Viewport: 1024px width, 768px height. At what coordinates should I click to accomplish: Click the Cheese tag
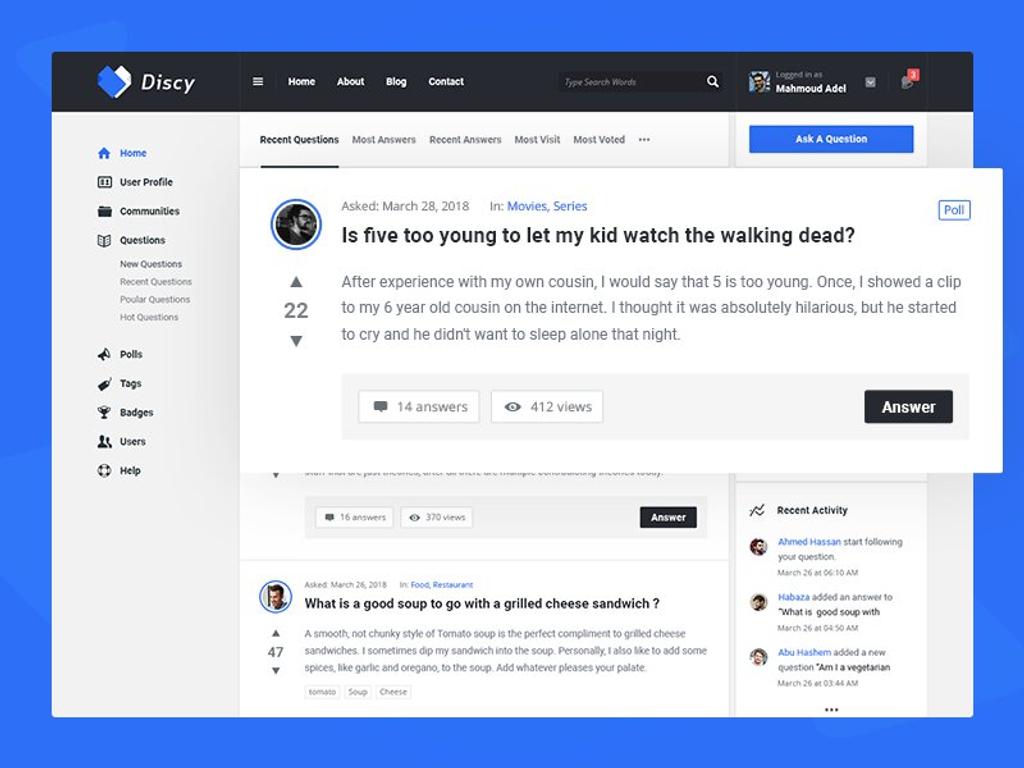393,692
